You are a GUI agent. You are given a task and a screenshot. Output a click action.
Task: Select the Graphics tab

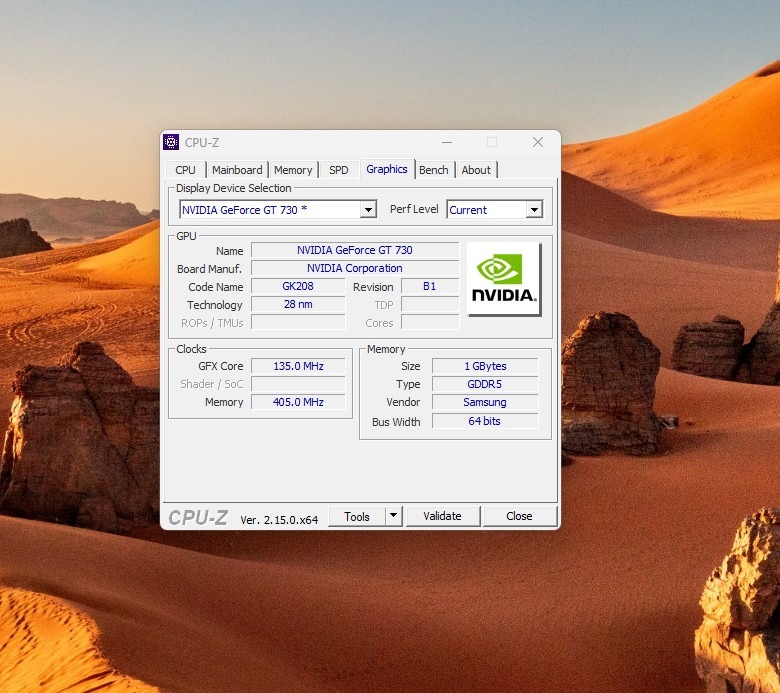[387, 169]
